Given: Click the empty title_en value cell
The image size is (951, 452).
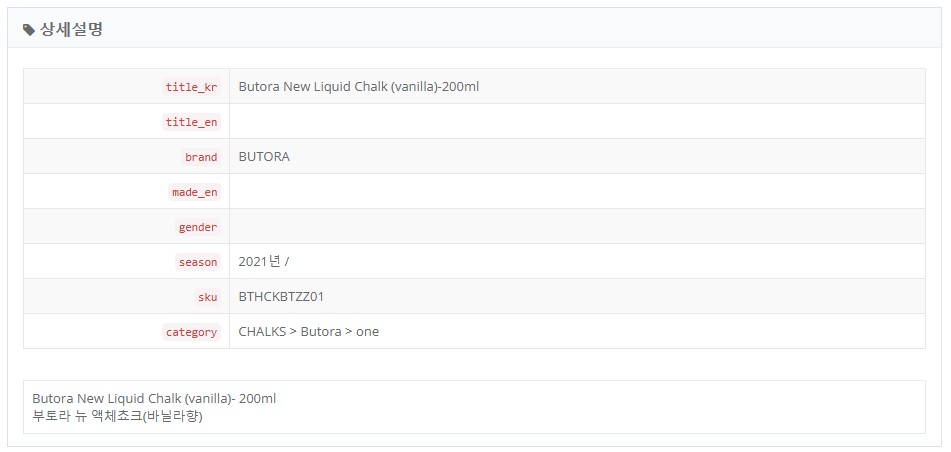Looking at the screenshot, I should click(577, 121).
